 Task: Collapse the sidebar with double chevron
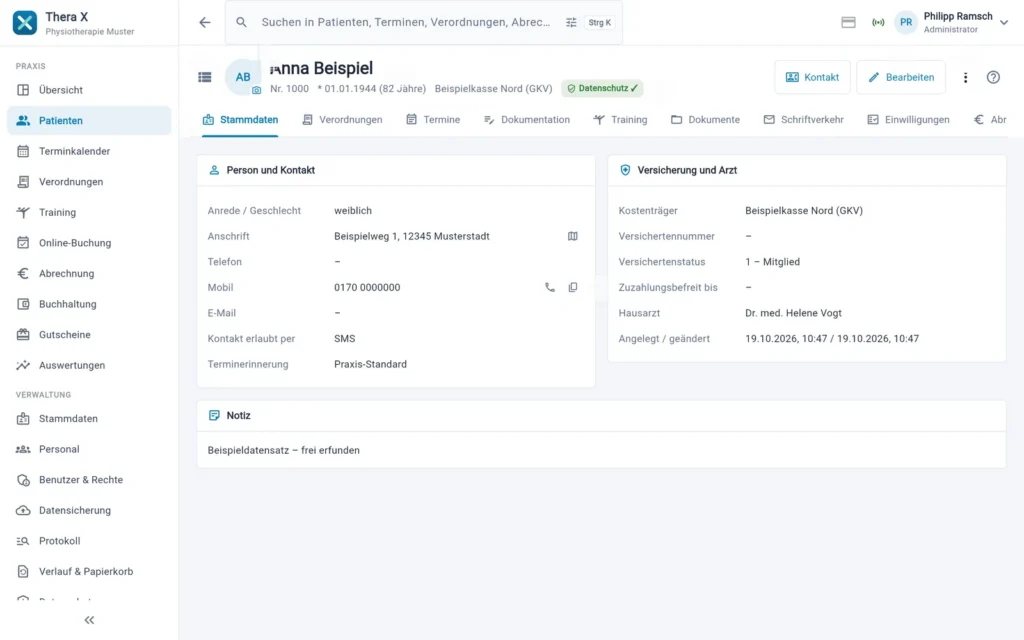[x=89, y=620]
